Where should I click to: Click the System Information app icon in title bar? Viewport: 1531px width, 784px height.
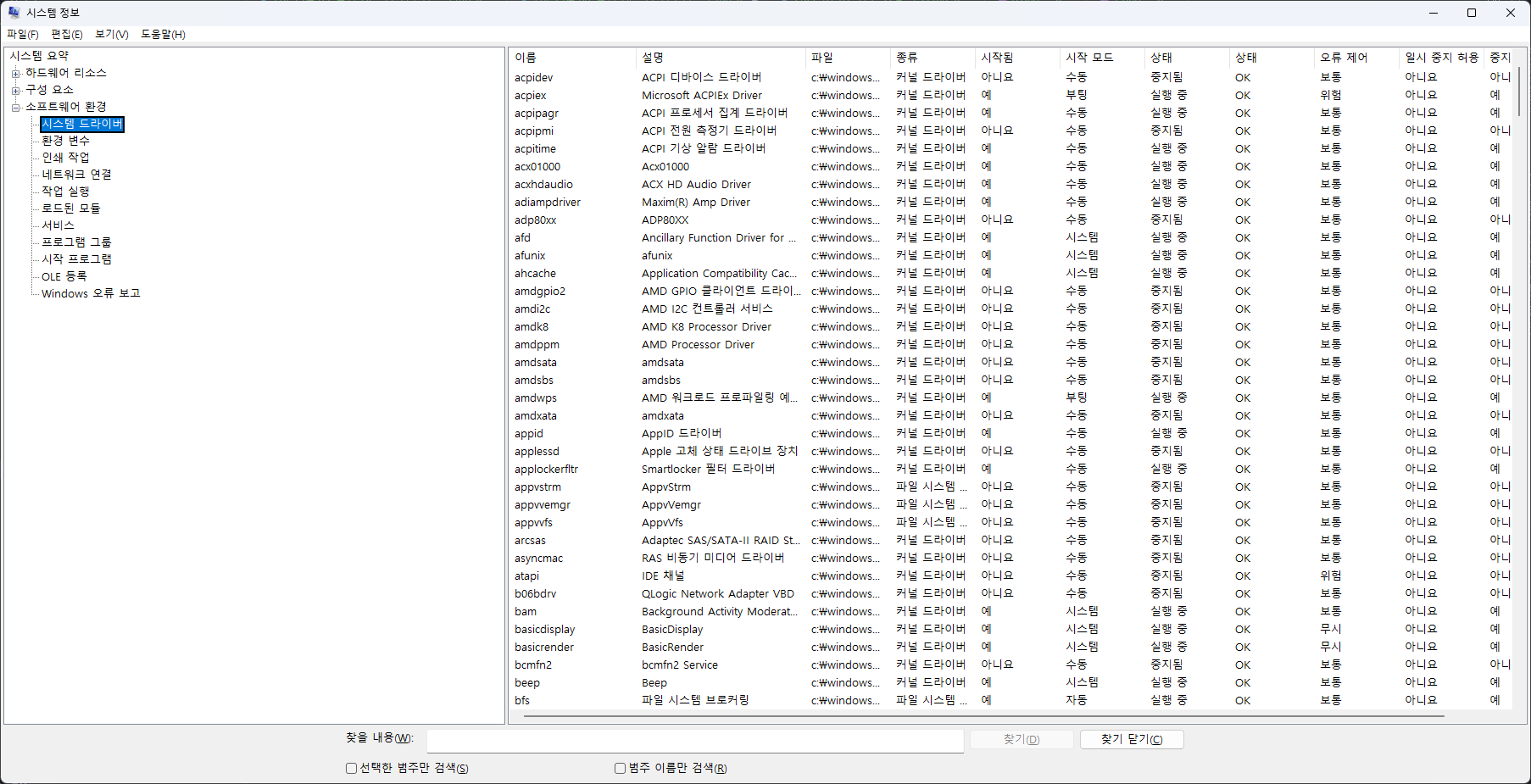click(14, 13)
